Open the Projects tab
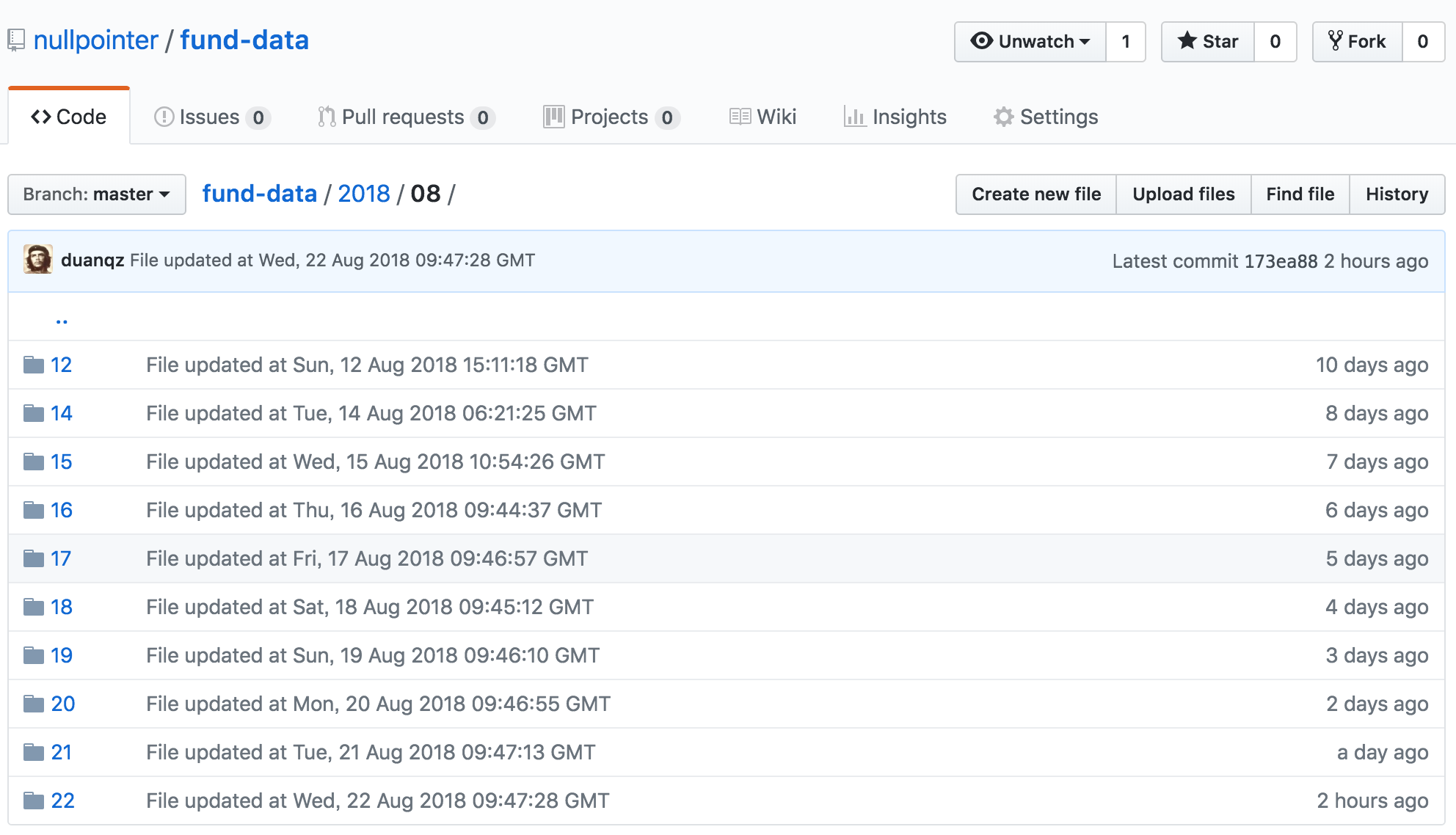 pos(610,117)
